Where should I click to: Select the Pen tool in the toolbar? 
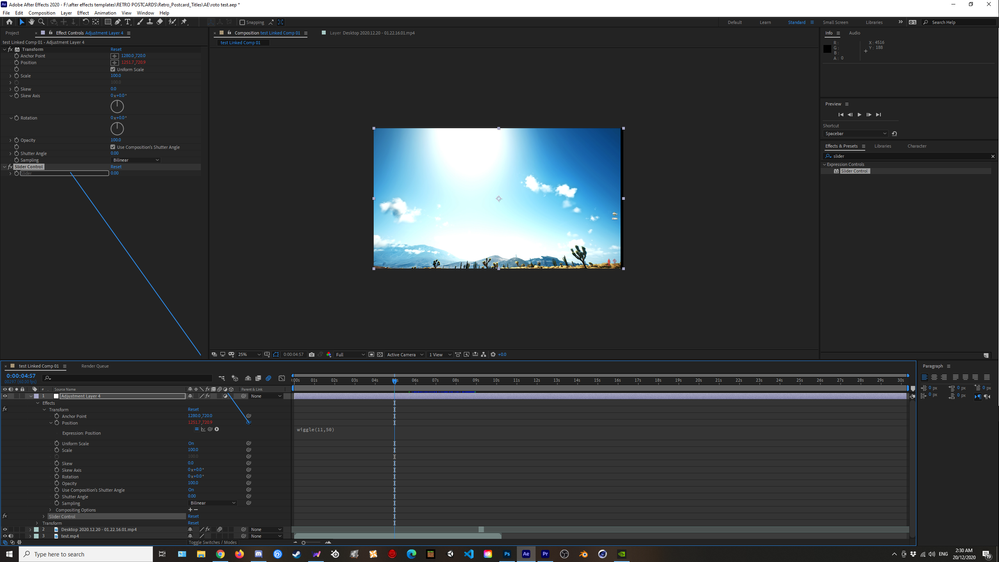117,22
